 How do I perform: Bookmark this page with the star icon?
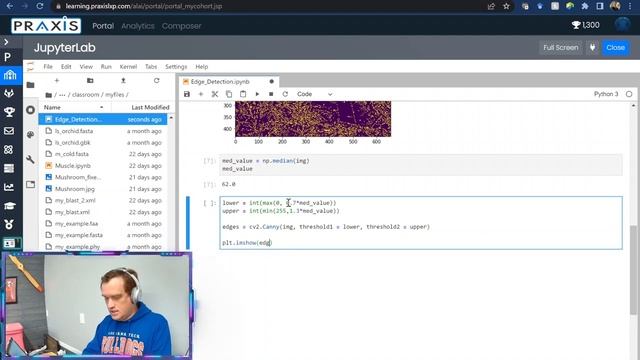coord(507,6)
